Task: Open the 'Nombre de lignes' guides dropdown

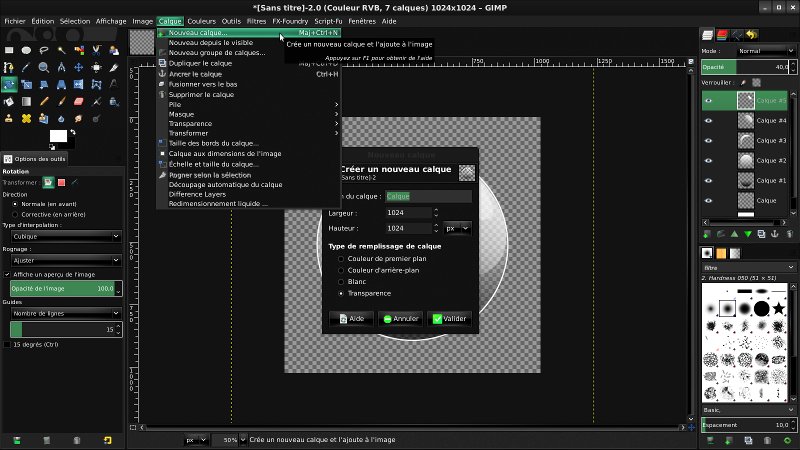Action: (x=66, y=313)
